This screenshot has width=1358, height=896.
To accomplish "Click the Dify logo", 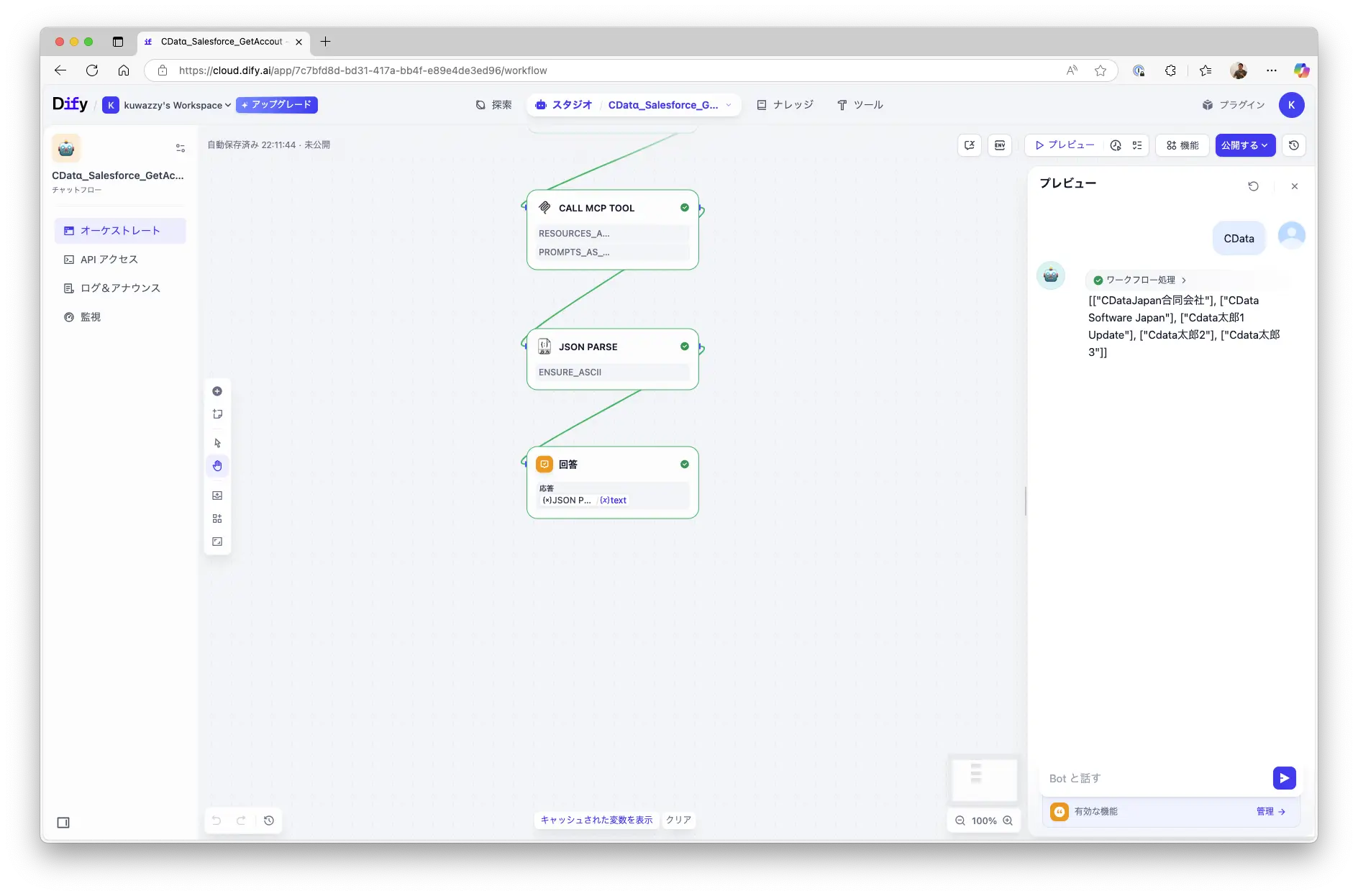I will [x=70, y=104].
